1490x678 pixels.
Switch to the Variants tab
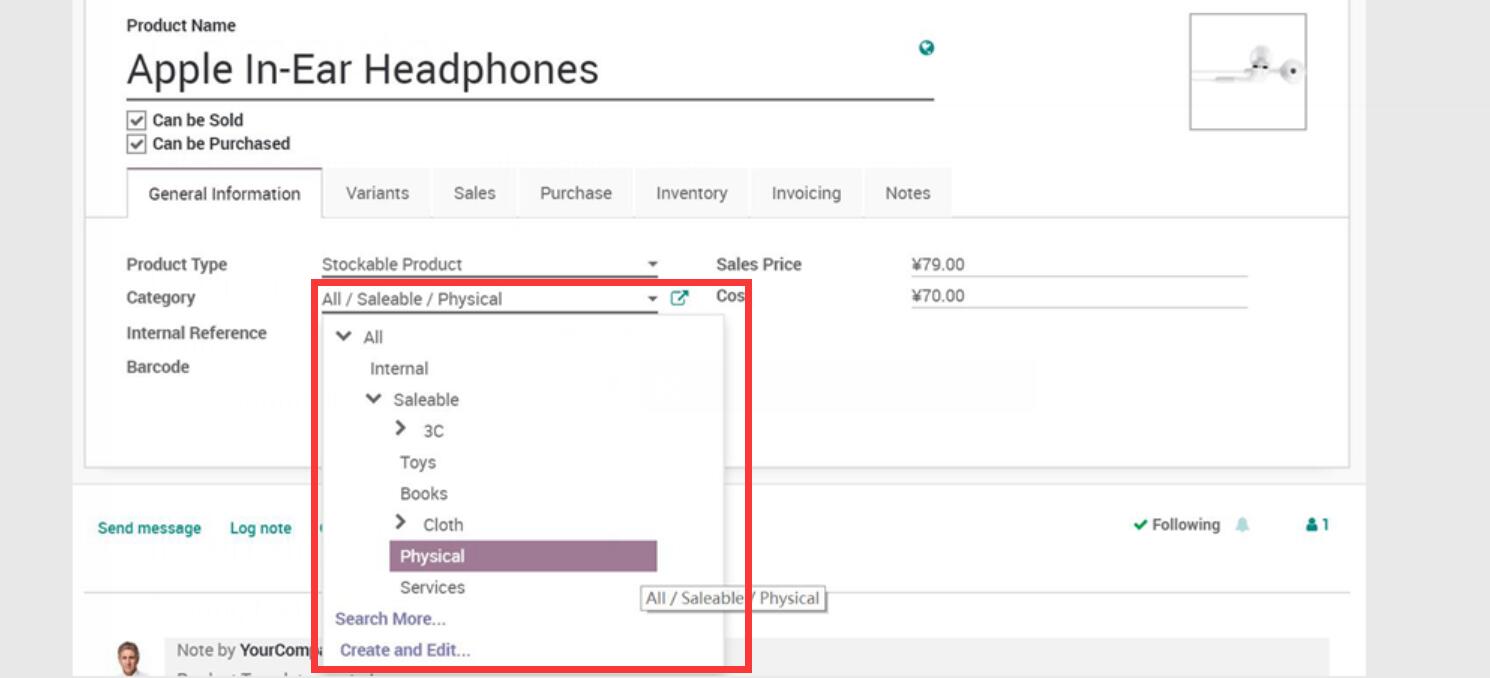point(377,194)
